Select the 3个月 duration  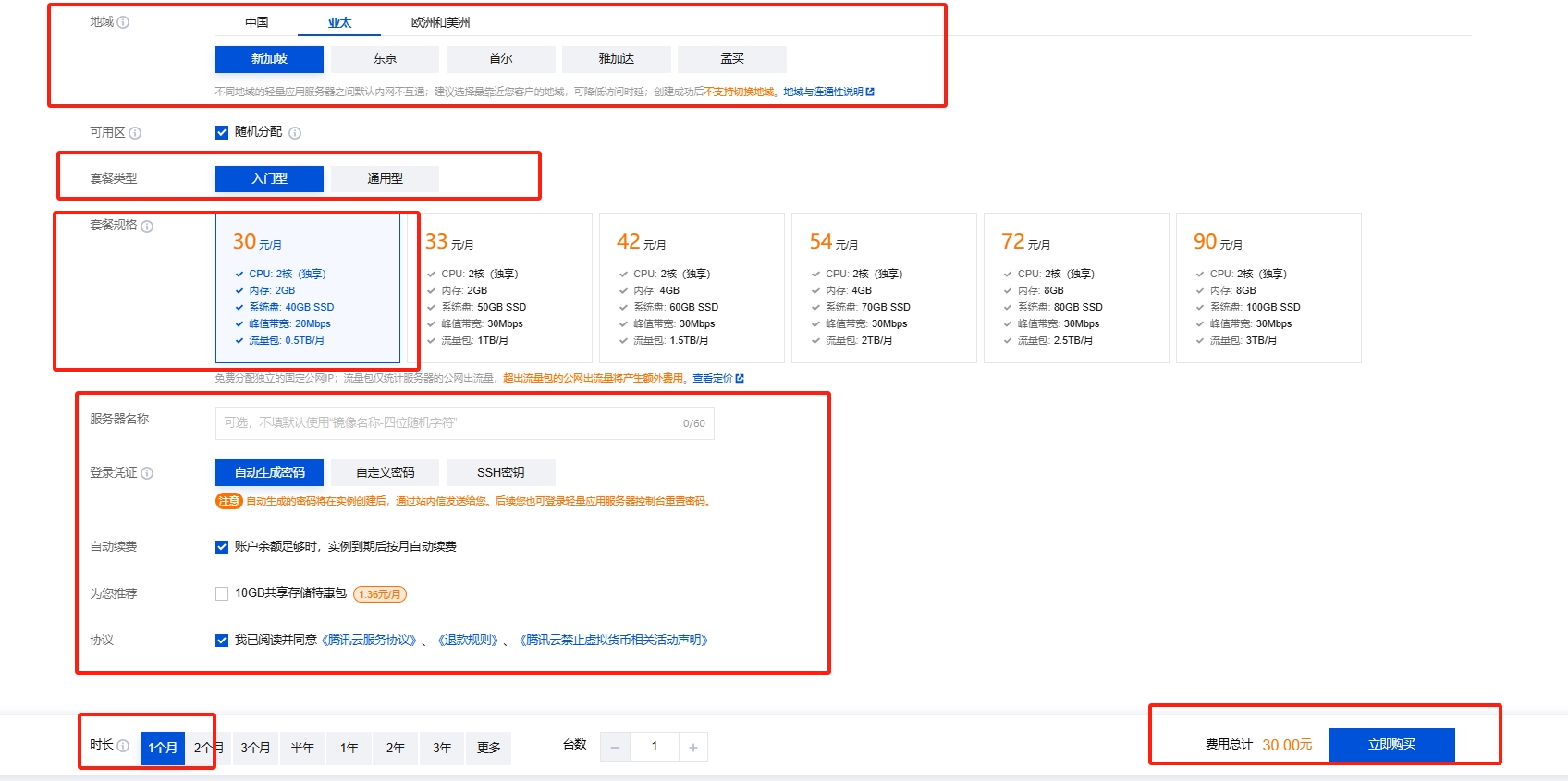point(256,749)
